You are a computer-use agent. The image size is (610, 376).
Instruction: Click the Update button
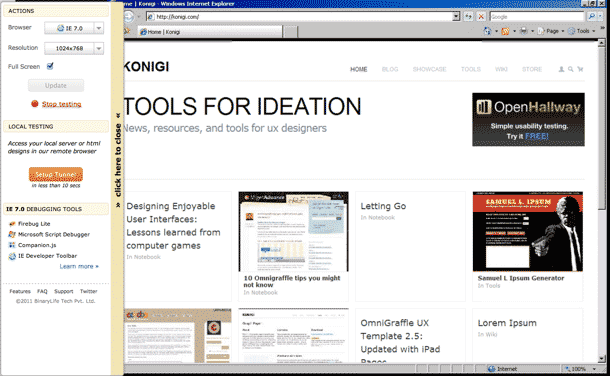click(x=56, y=86)
